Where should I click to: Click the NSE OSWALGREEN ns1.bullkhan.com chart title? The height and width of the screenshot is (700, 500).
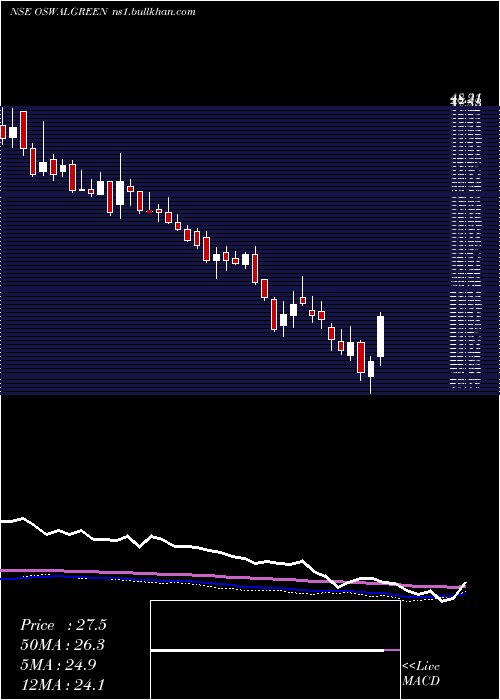point(103,12)
